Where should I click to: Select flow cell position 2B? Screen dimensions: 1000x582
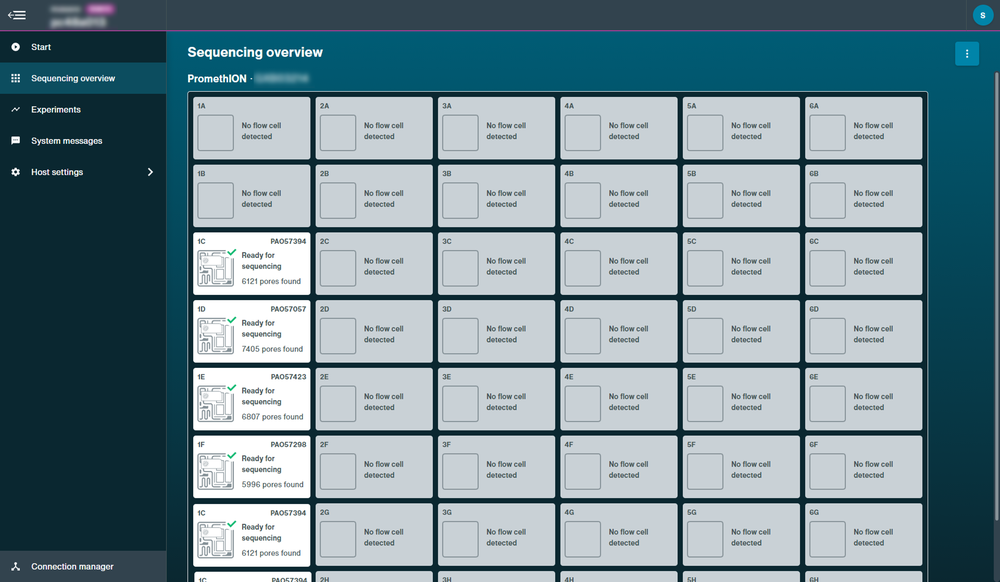[x=374, y=196]
